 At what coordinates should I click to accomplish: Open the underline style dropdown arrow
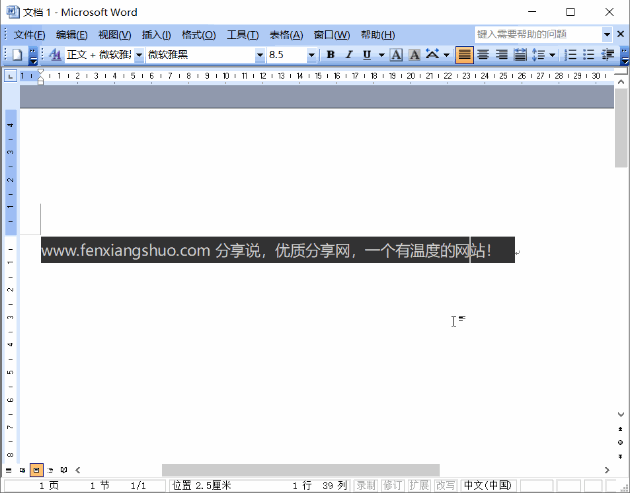[x=382, y=55]
